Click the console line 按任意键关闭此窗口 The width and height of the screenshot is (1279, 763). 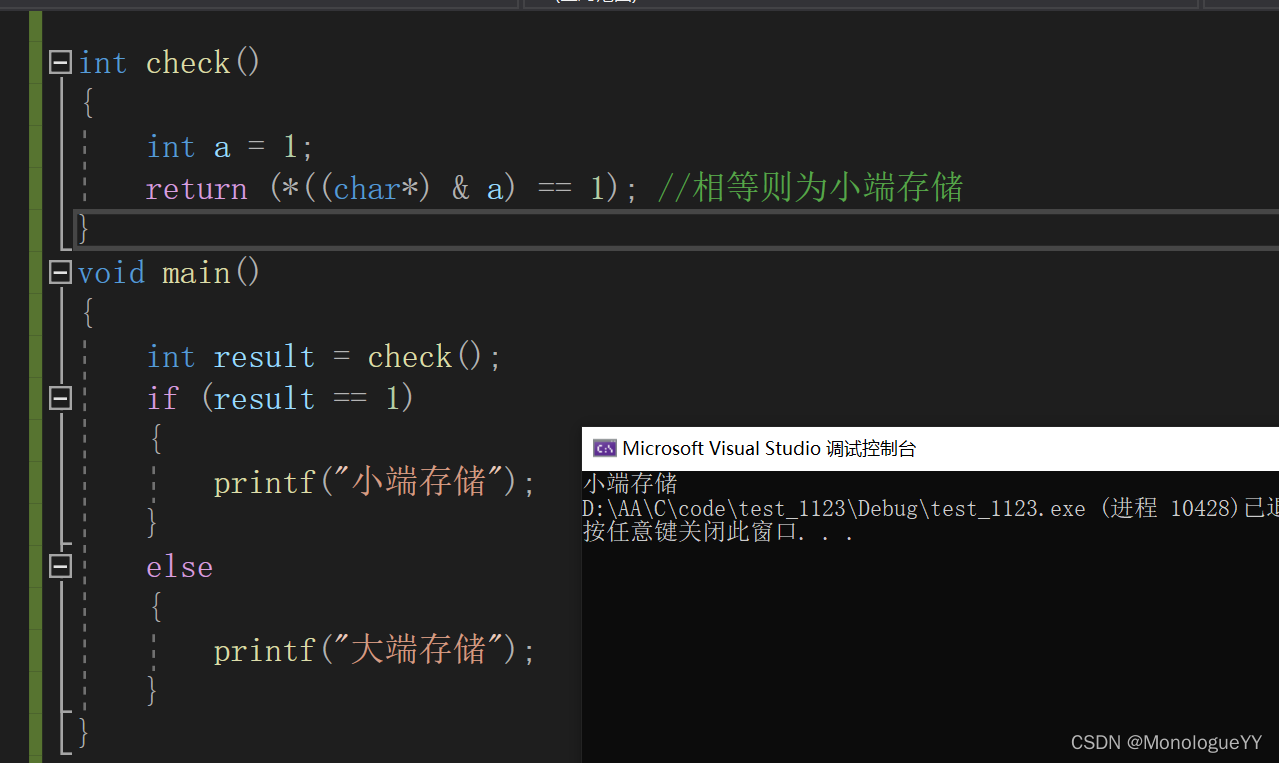[718, 532]
